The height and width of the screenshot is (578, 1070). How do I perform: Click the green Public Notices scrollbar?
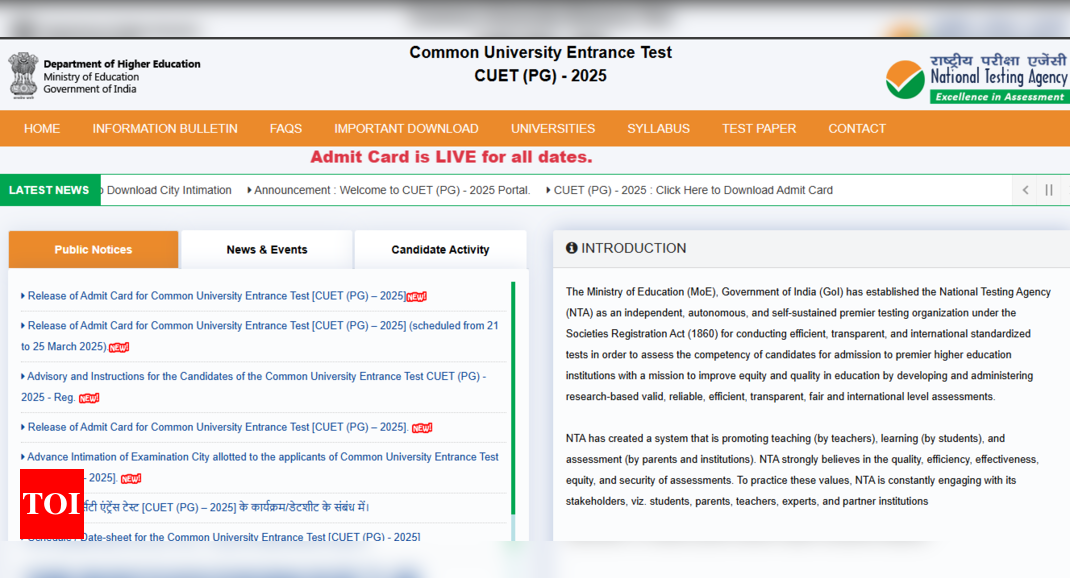(x=513, y=398)
